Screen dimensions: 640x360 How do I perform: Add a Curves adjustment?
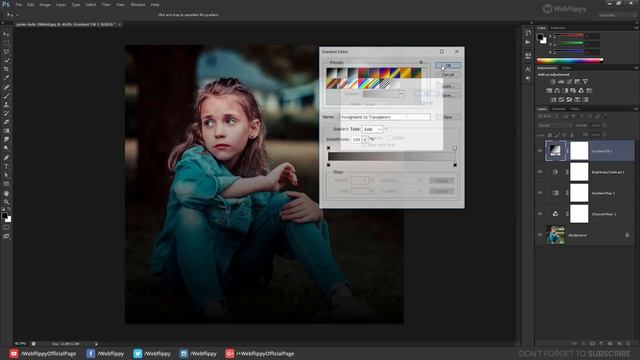coord(569,82)
